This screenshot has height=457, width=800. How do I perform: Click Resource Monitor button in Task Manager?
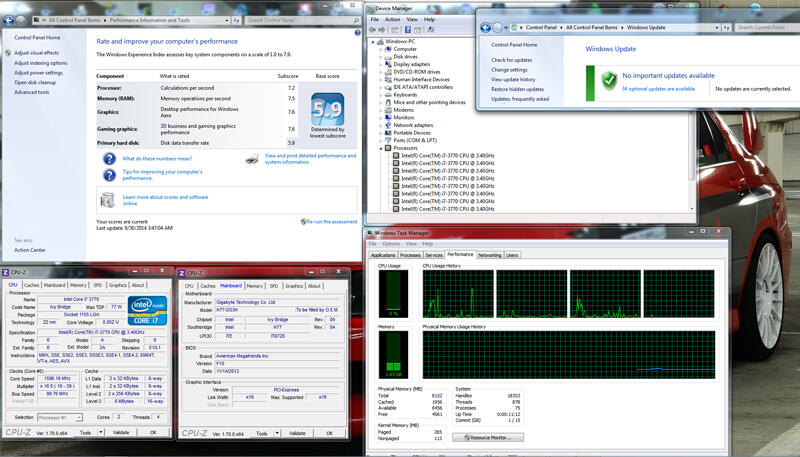click(488, 438)
